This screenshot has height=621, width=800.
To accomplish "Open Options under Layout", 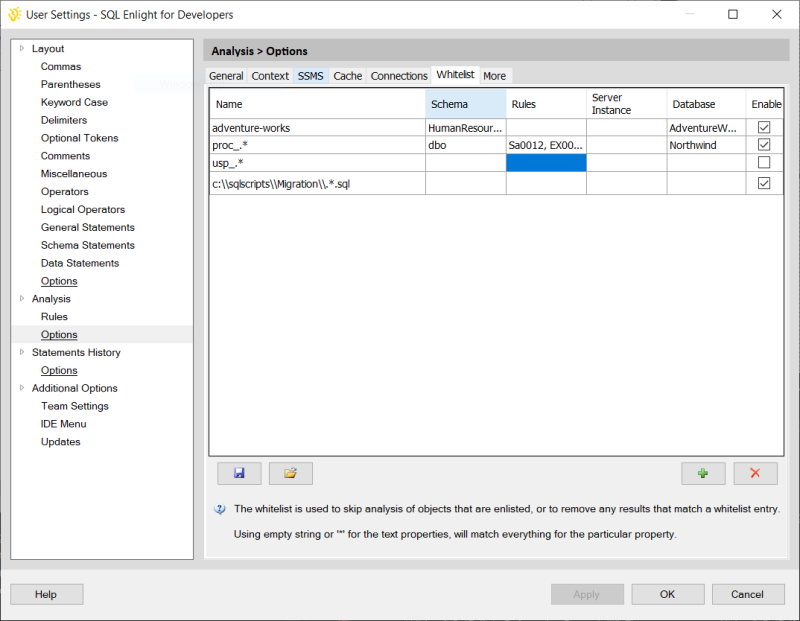I will [59, 281].
